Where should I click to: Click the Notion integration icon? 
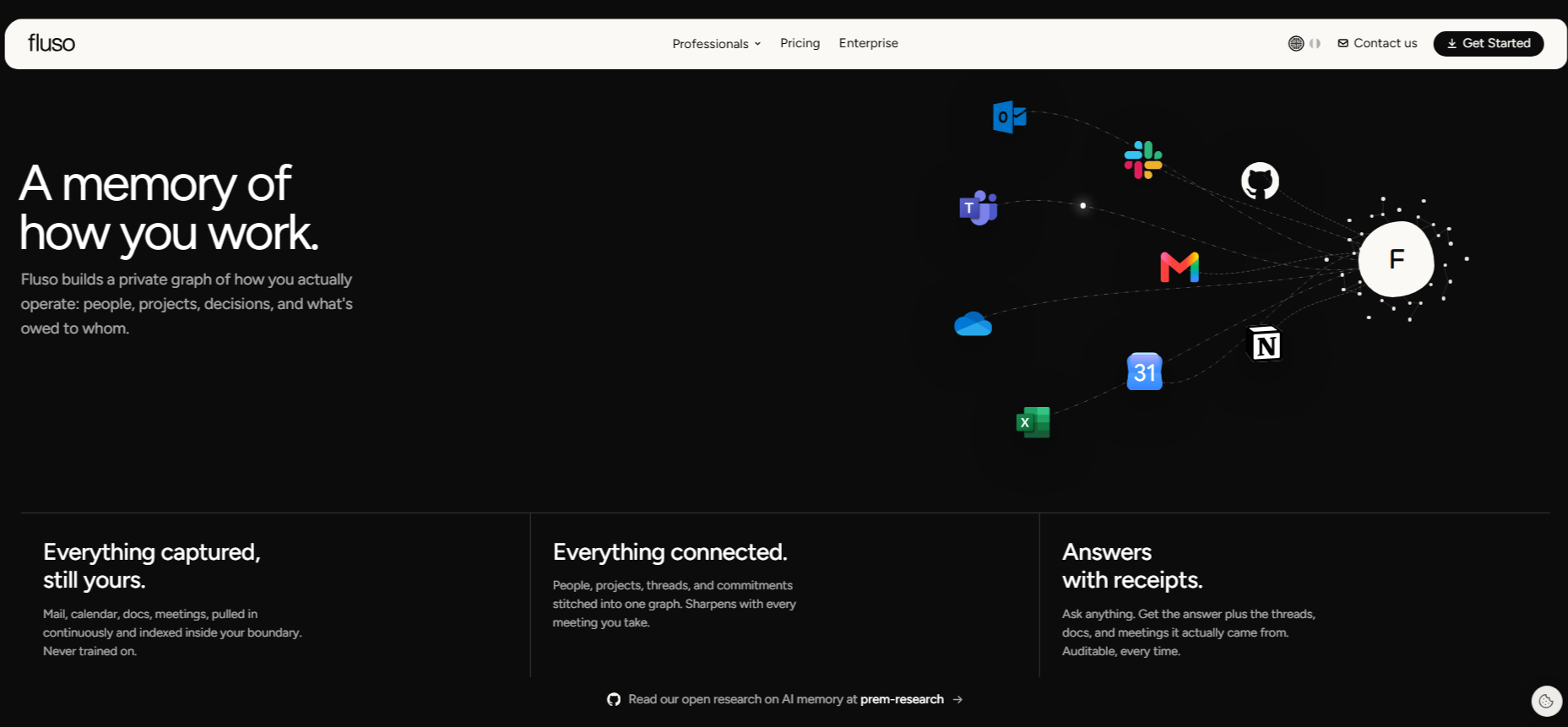pos(1264,344)
